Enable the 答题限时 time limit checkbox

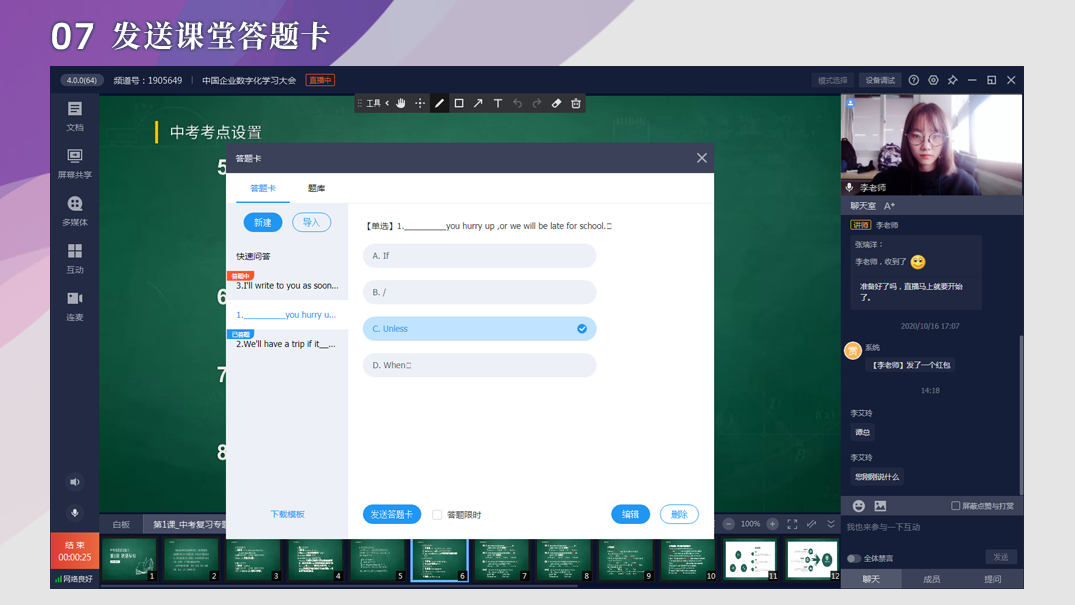coord(437,515)
